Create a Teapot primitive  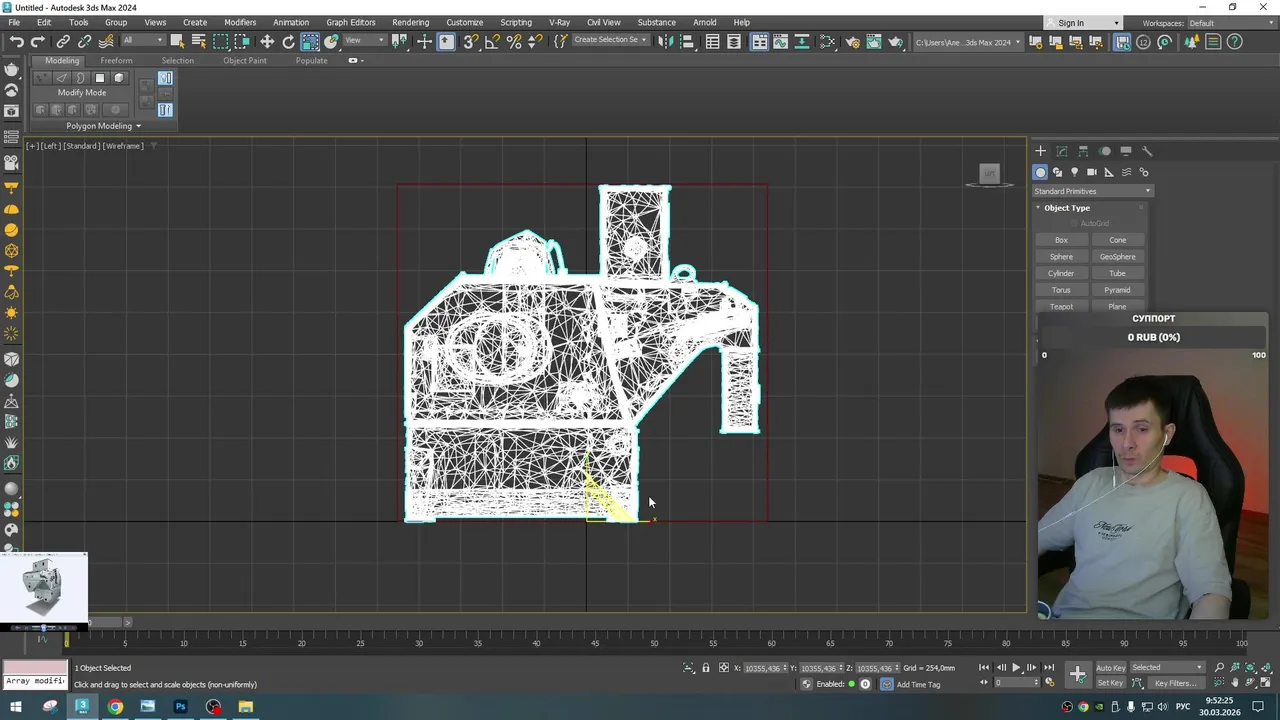tap(1061, 307)
